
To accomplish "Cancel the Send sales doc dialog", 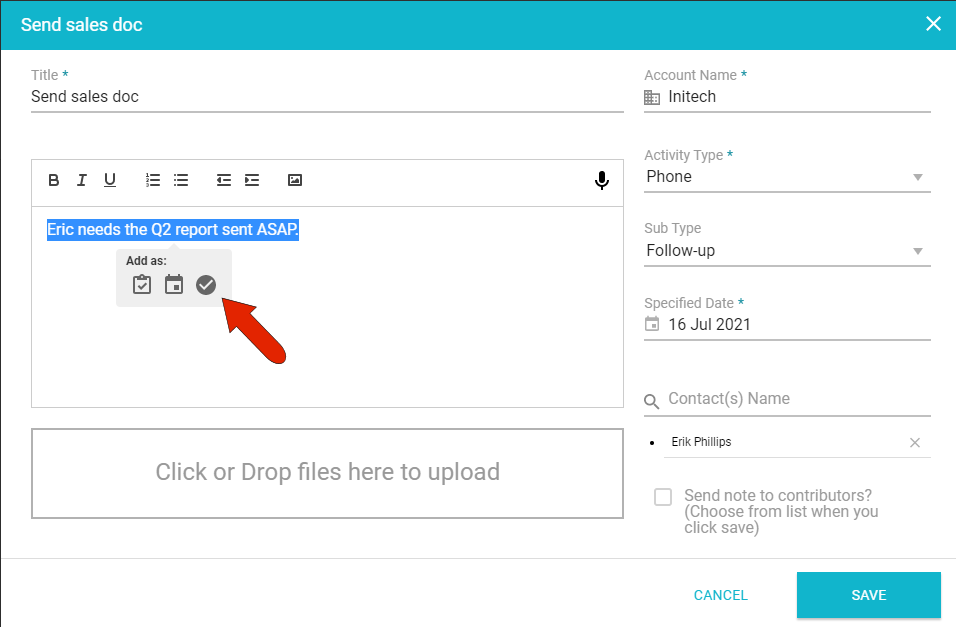I will pyautogui.click(x=720, y=595).
